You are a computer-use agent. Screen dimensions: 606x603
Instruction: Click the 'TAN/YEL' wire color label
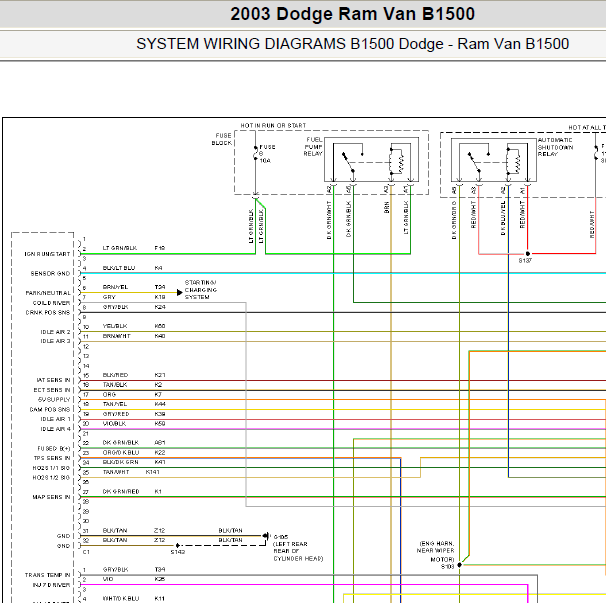(115, 404)
